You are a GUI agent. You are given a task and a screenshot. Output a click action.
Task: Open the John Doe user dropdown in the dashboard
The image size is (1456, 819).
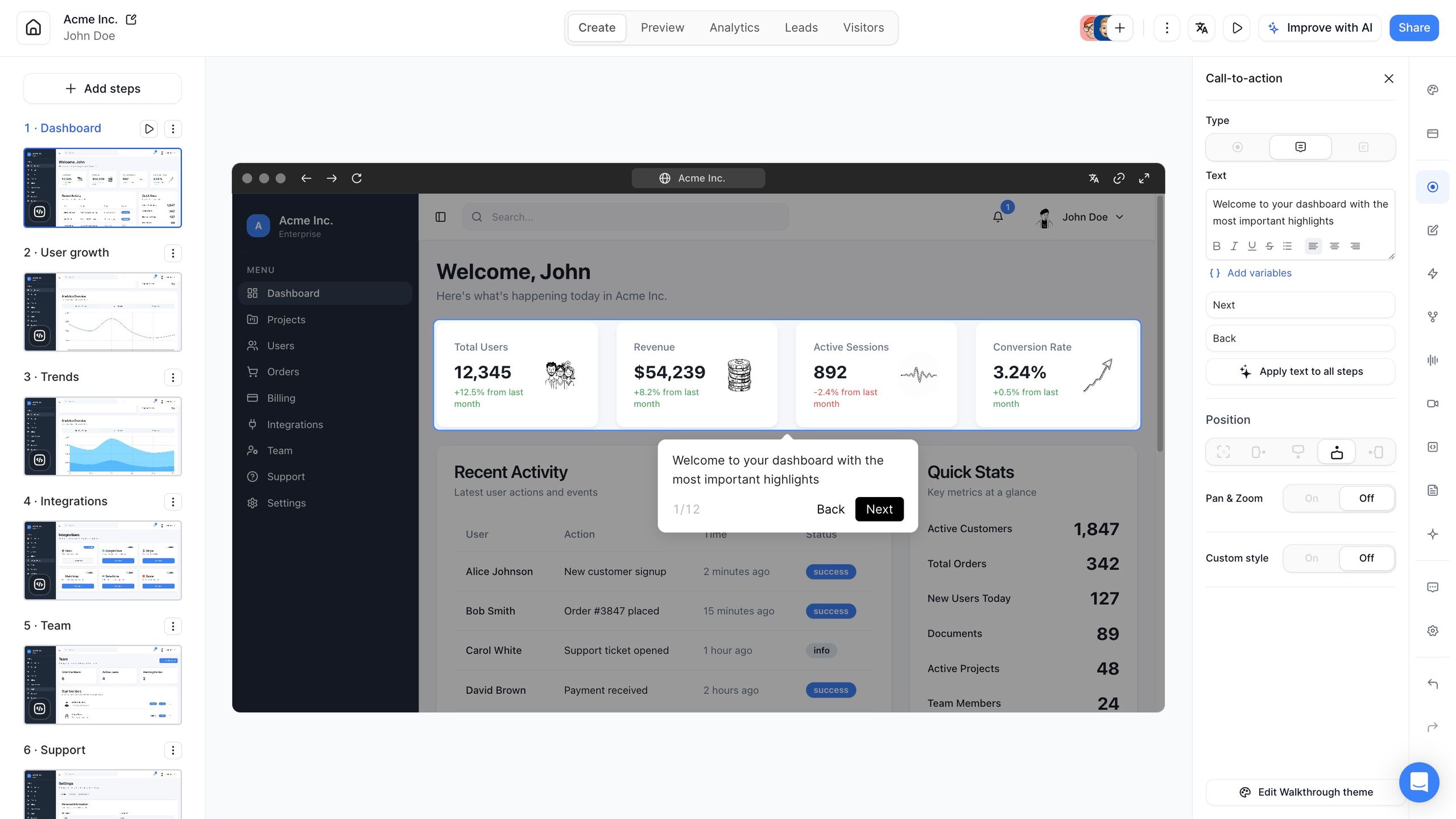coord(1080,217)
